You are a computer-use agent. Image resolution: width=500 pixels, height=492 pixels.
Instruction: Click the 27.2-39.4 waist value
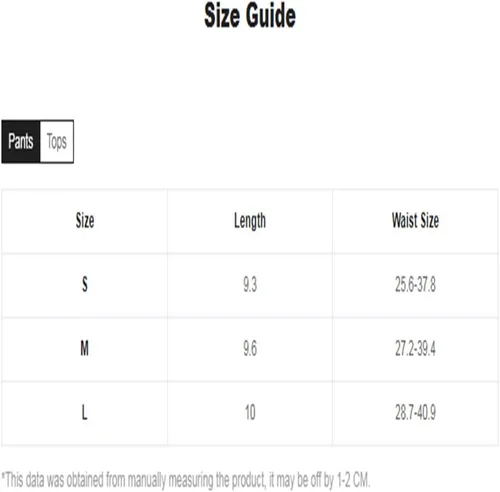(x=415, y=349)
